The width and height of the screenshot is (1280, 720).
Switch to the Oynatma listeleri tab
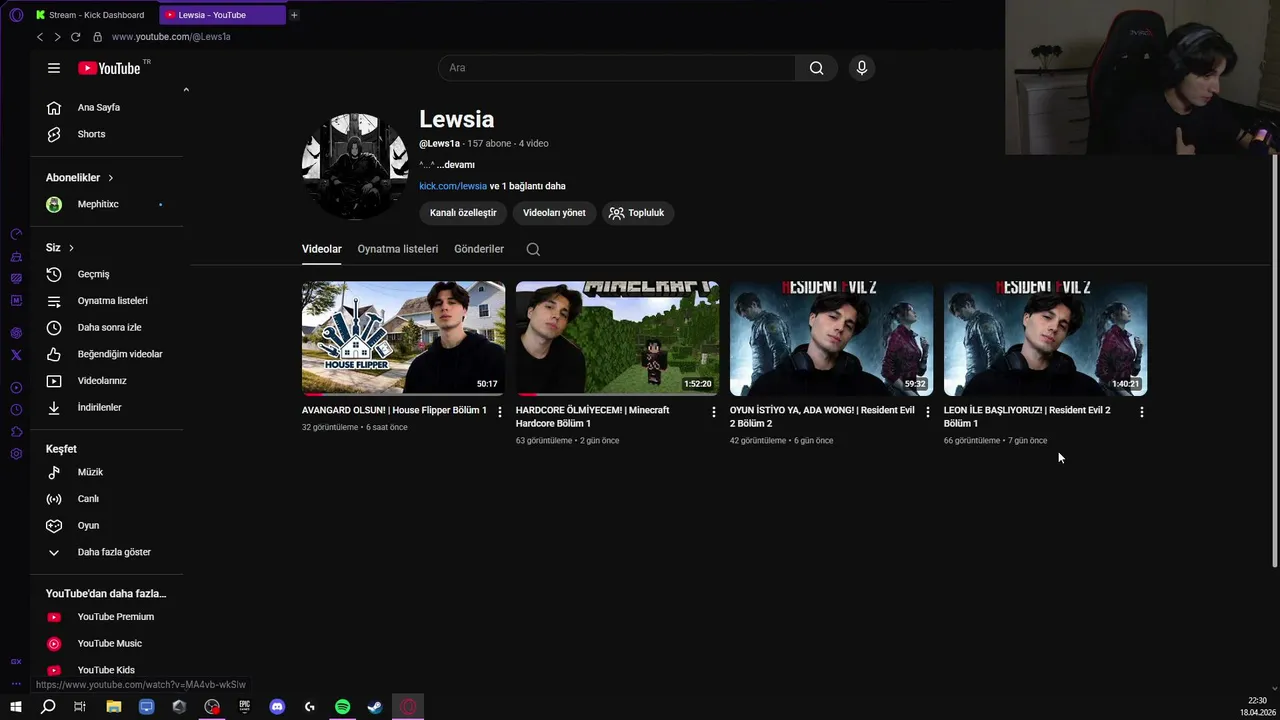pos(398,249)
